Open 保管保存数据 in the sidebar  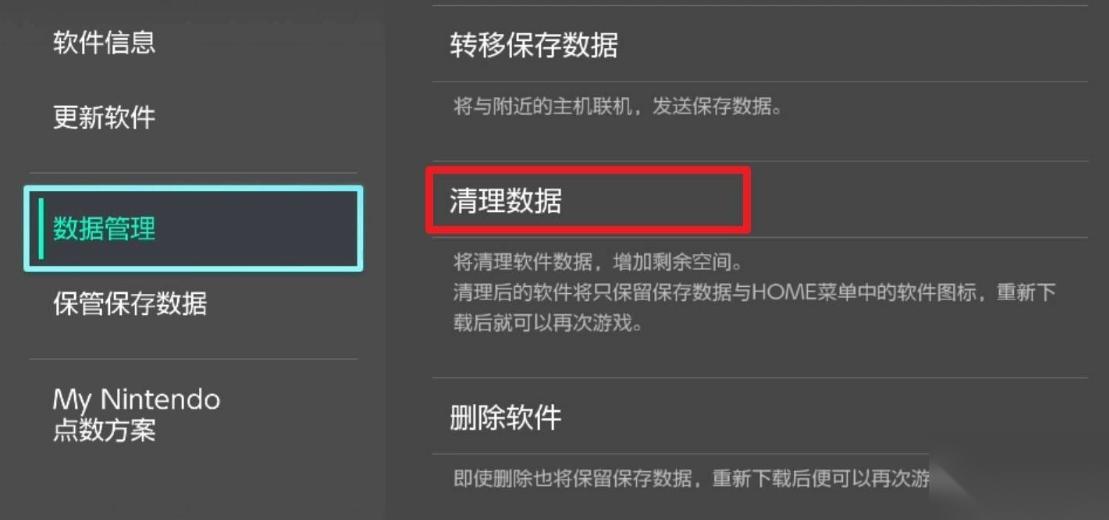(129, 303)
